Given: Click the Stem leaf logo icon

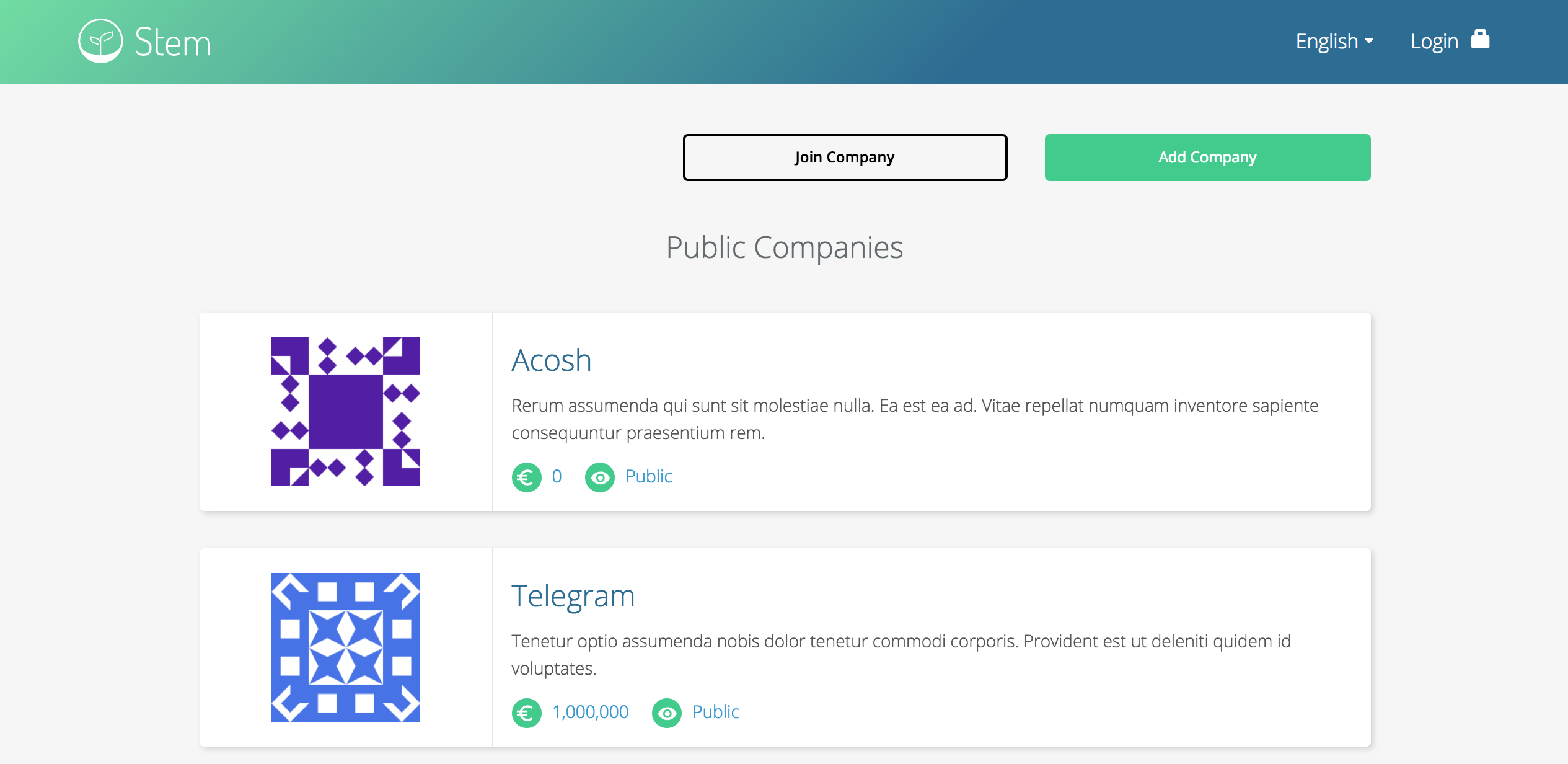Looking at the screenshot, I should tap(100, 41).
